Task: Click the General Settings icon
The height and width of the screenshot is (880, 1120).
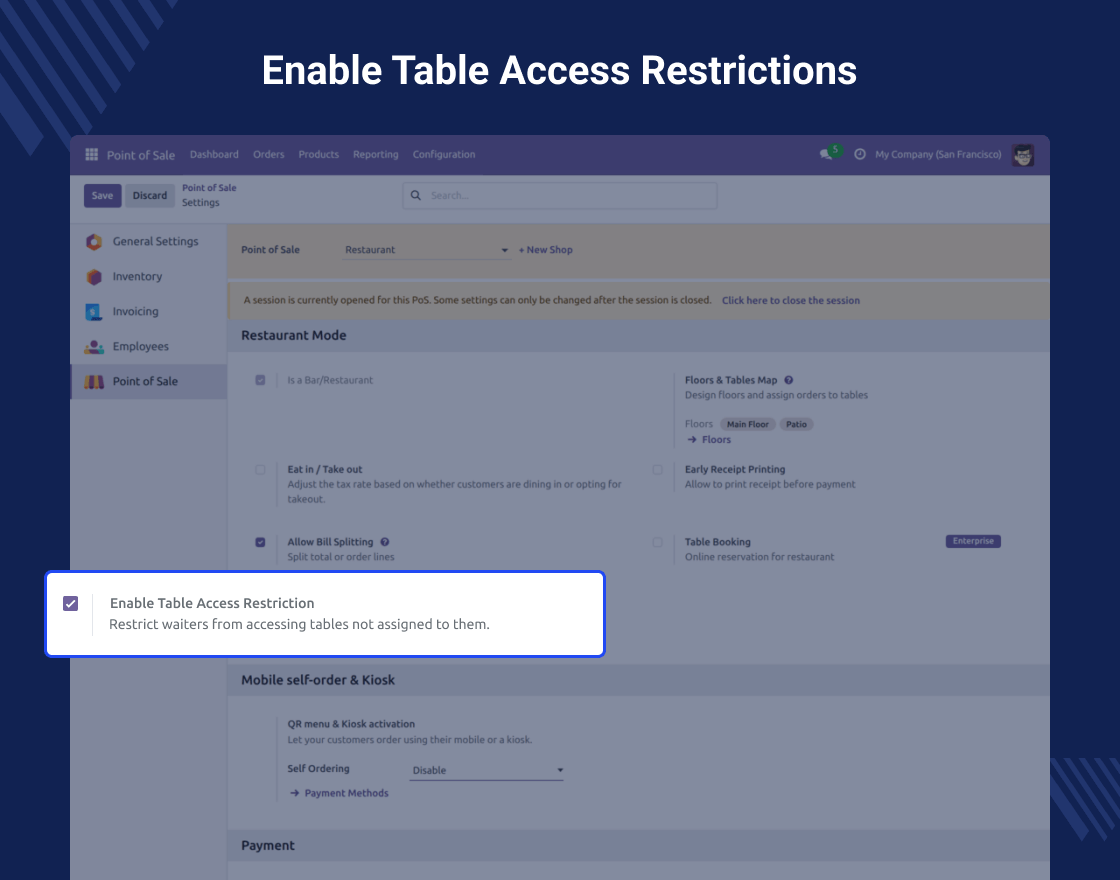Action: point(94,241)
